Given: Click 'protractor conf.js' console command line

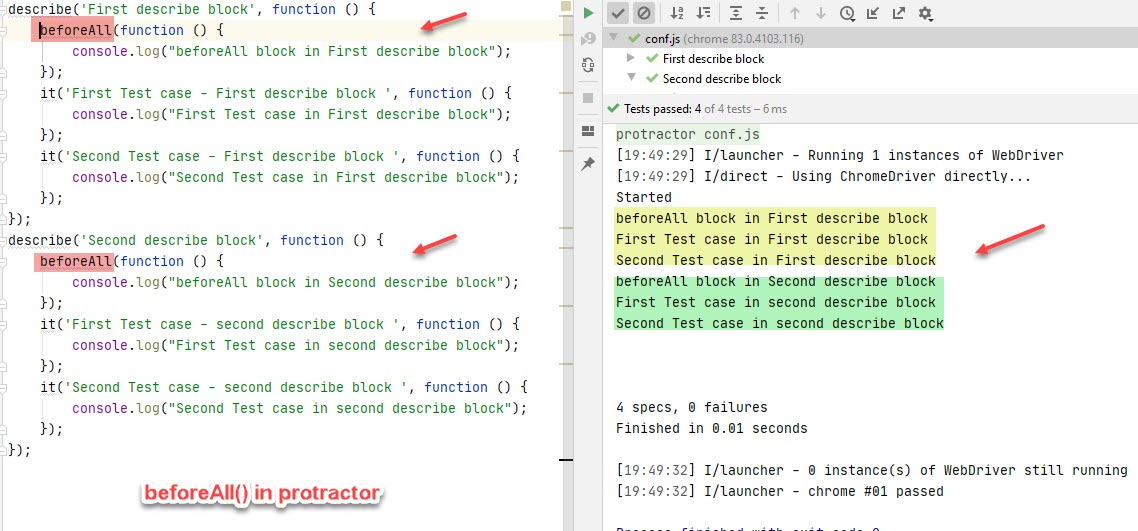Looking at the screenshot, I should click(687, 134).
